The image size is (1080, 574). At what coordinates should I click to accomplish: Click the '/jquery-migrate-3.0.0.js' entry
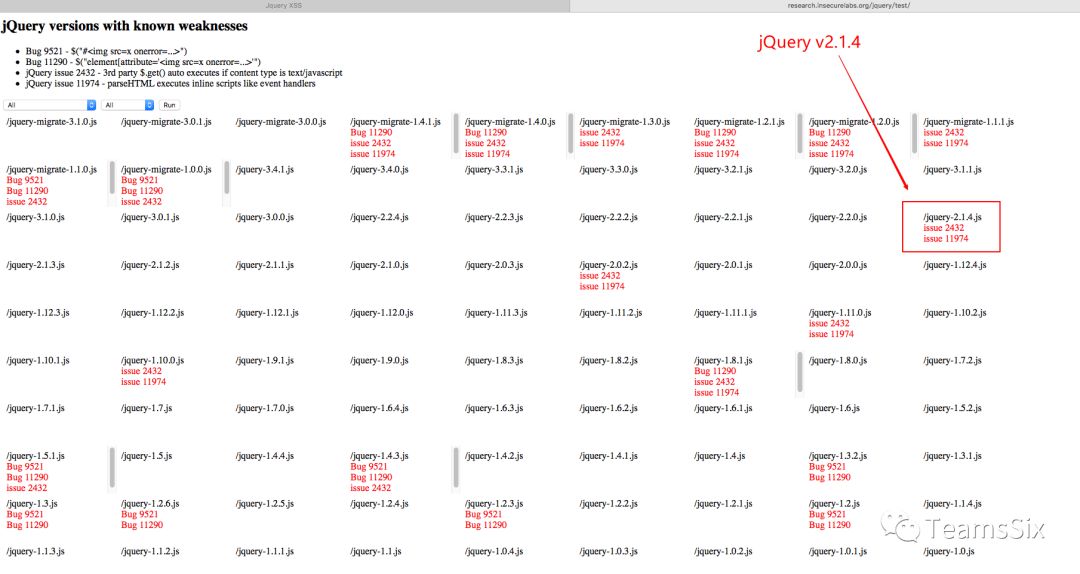click(x=281, y=122)
